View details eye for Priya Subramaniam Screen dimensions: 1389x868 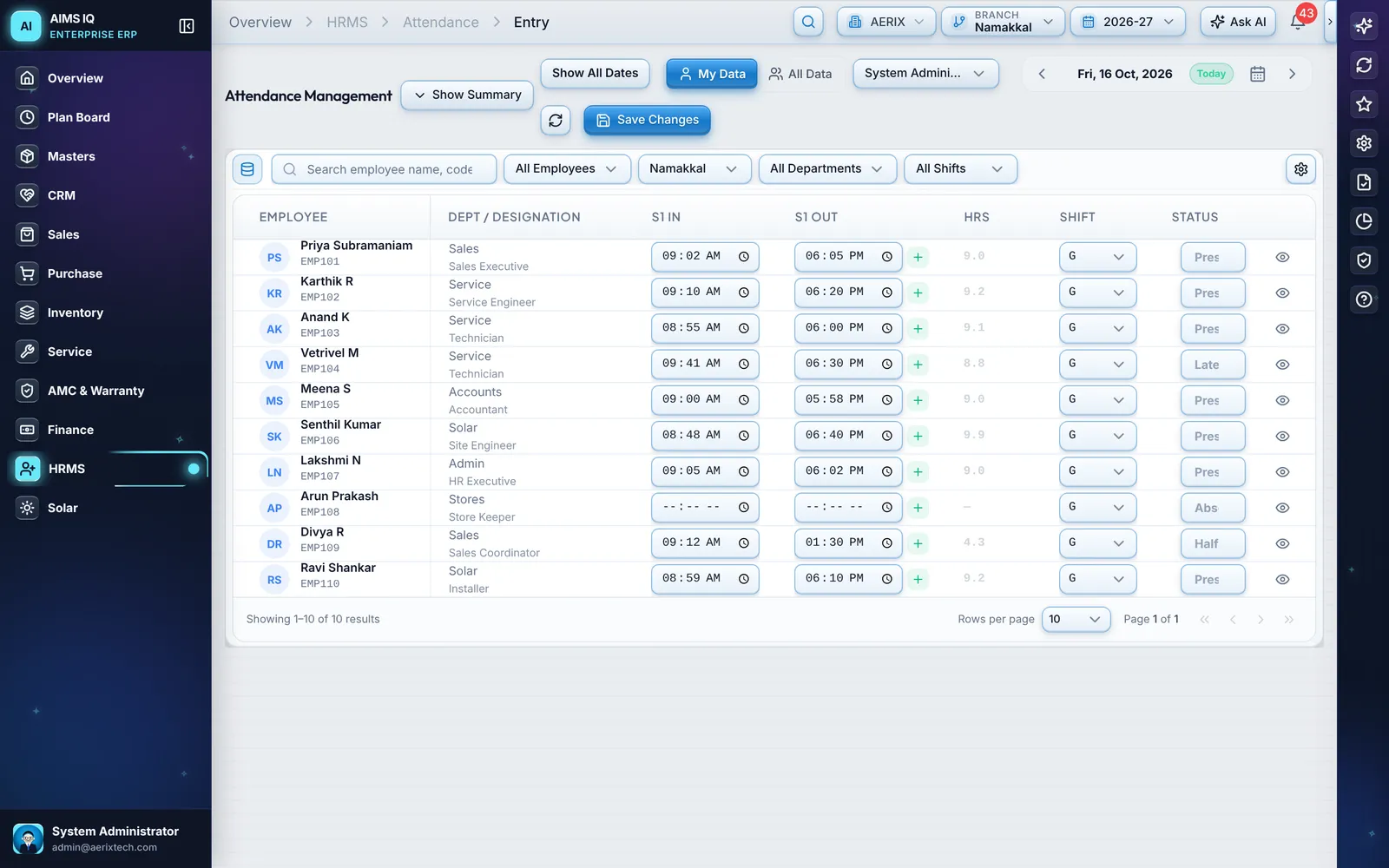click(1282, 257)
